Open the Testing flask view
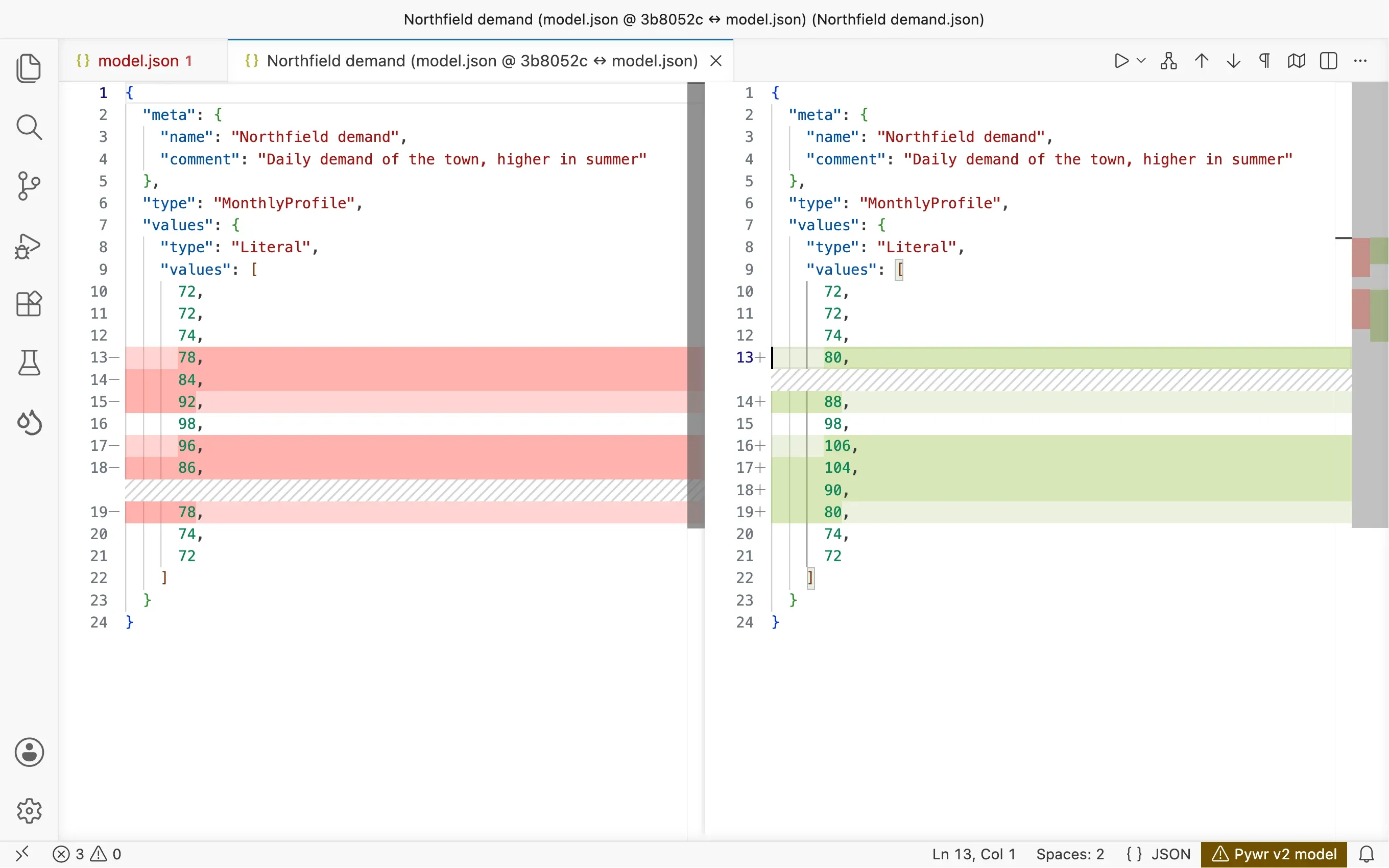 [x=29, y=362]
